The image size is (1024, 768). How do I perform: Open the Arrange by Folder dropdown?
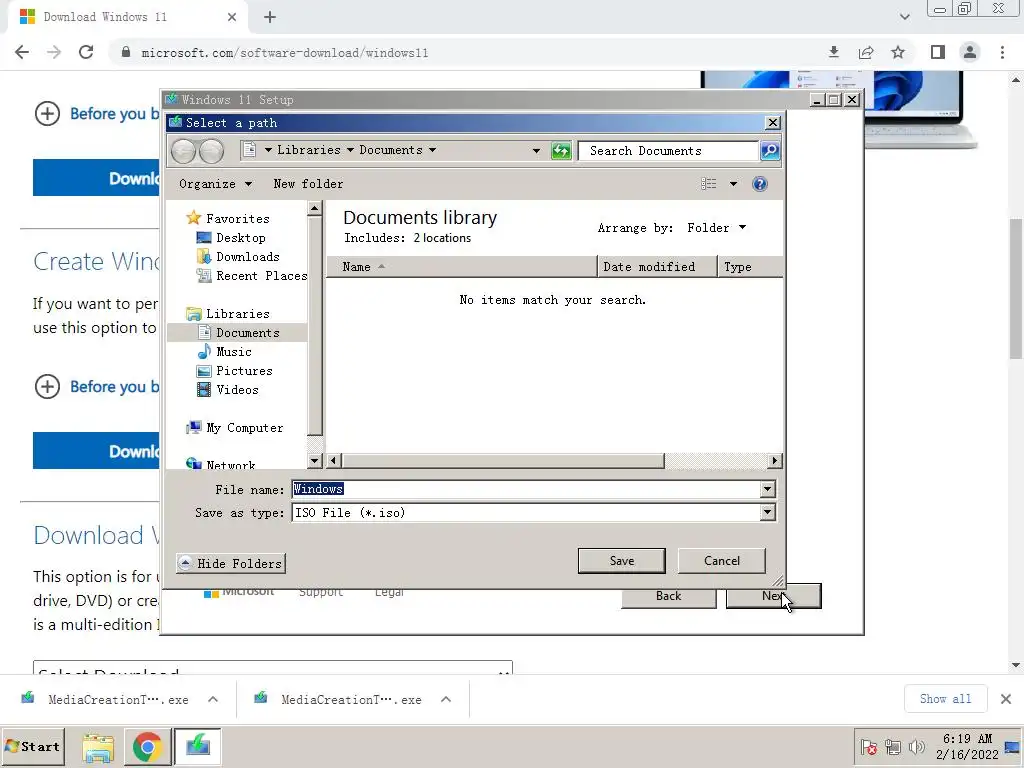point(716,228)
